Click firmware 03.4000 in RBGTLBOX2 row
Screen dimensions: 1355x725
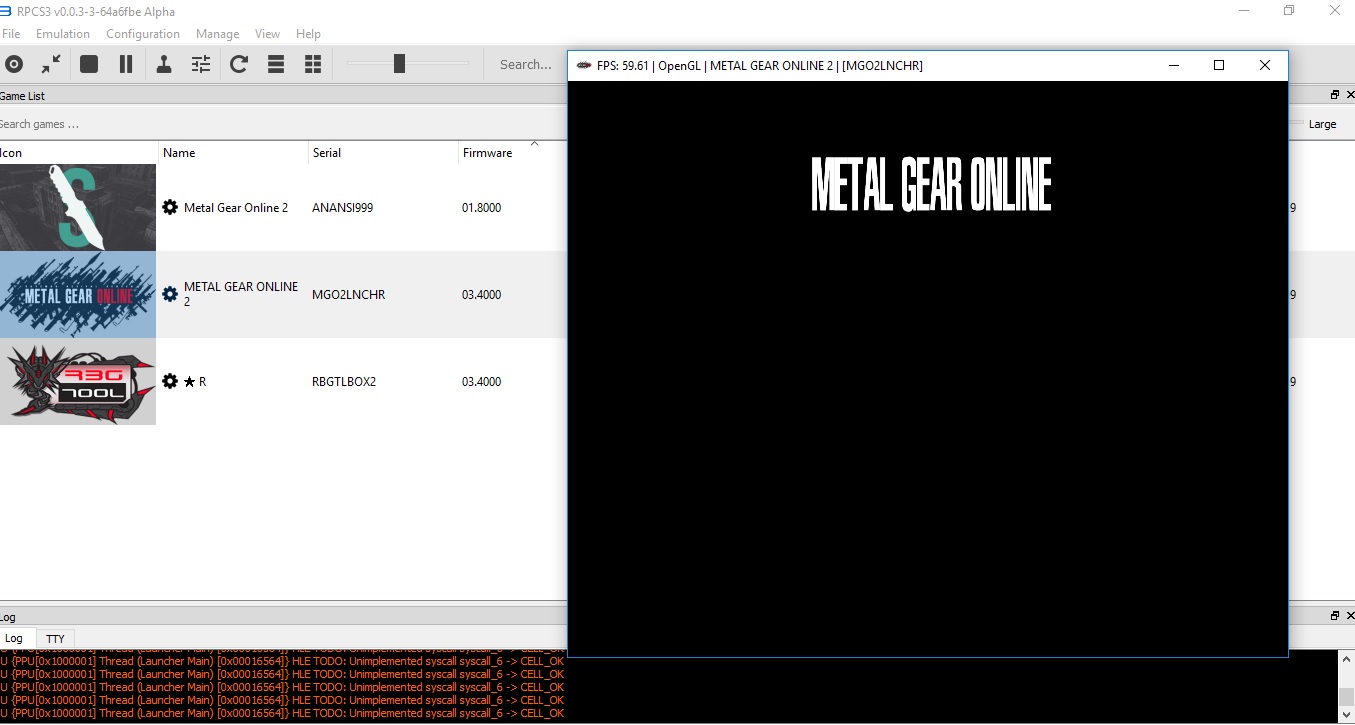click(x=482, y=382)
